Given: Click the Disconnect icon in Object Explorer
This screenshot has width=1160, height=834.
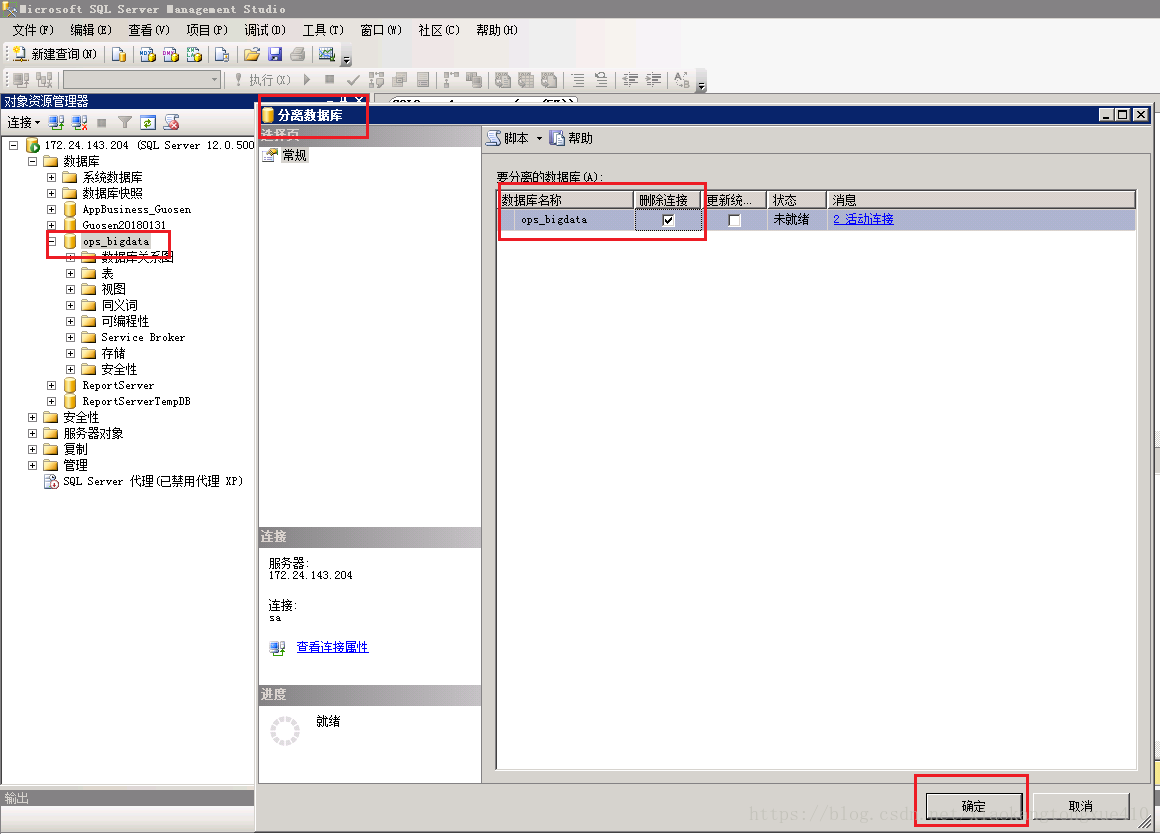Looking at the screenshot, I should coord(79,122).
